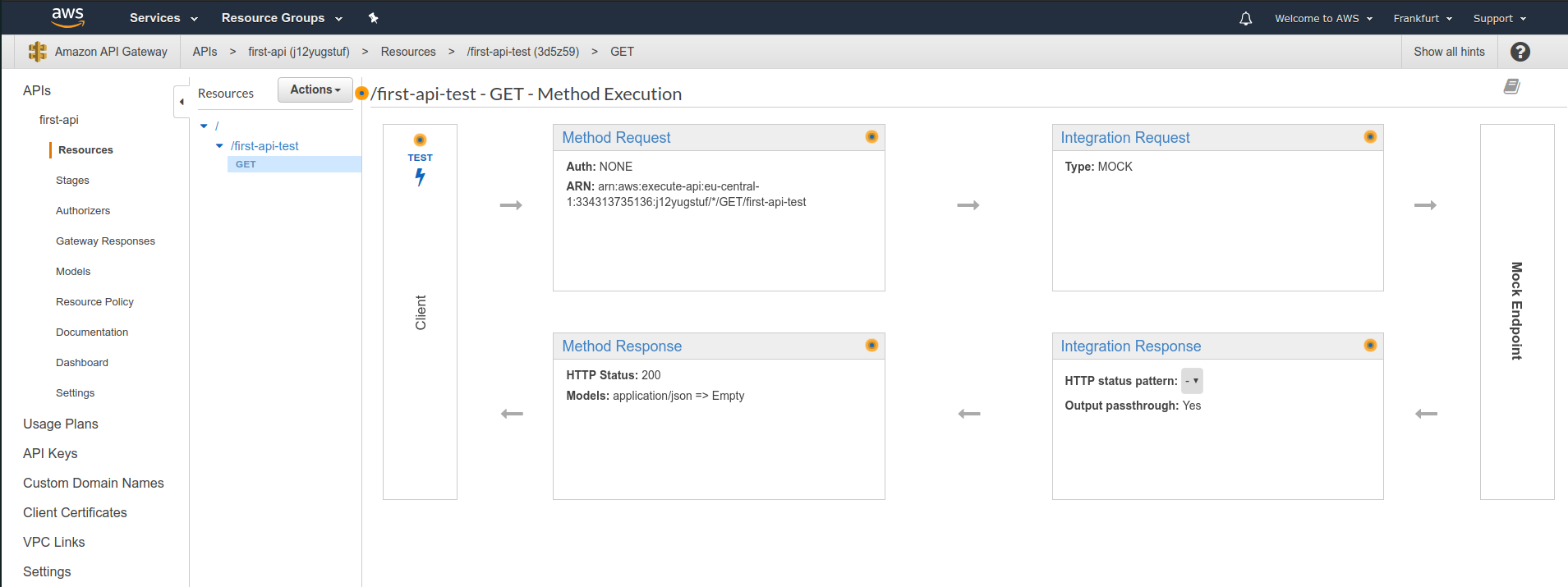Open the Method Response link
The width and height of the screenshot is (1568, 587).
[622, 346]
